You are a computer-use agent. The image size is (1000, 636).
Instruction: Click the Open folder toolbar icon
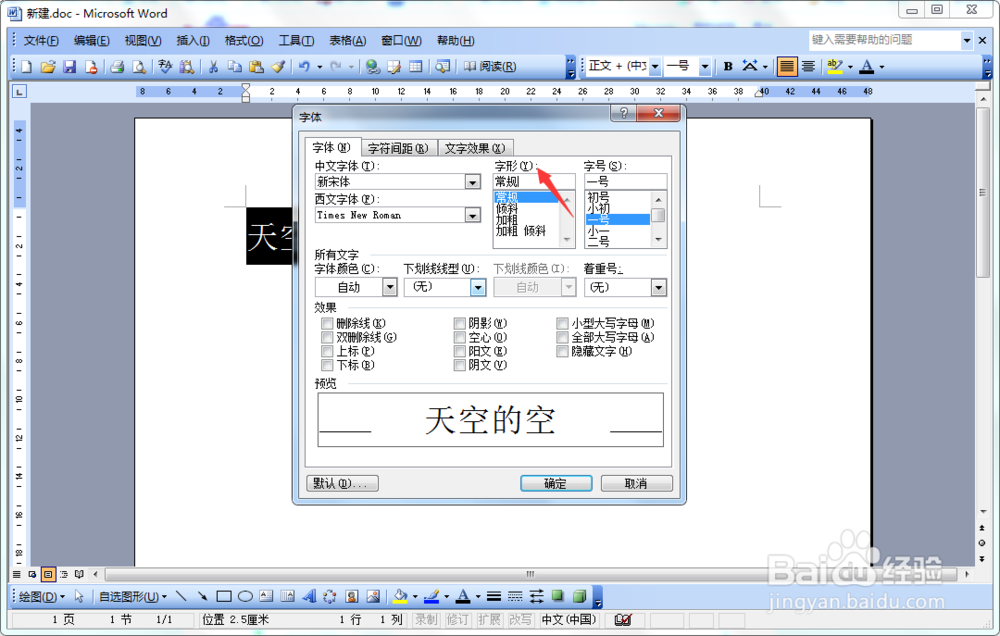pyautogui.click(x=48, y=66)
